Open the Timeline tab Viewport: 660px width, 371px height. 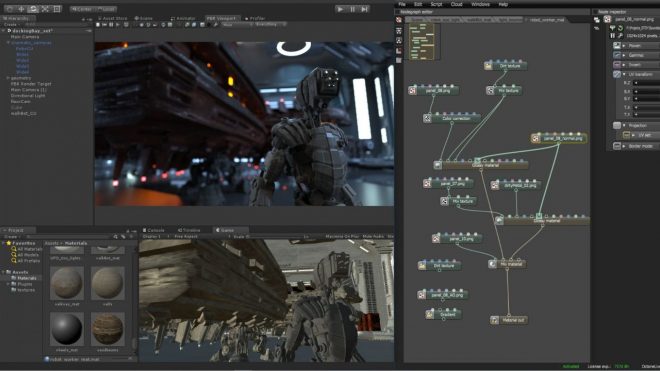(189, 230)
